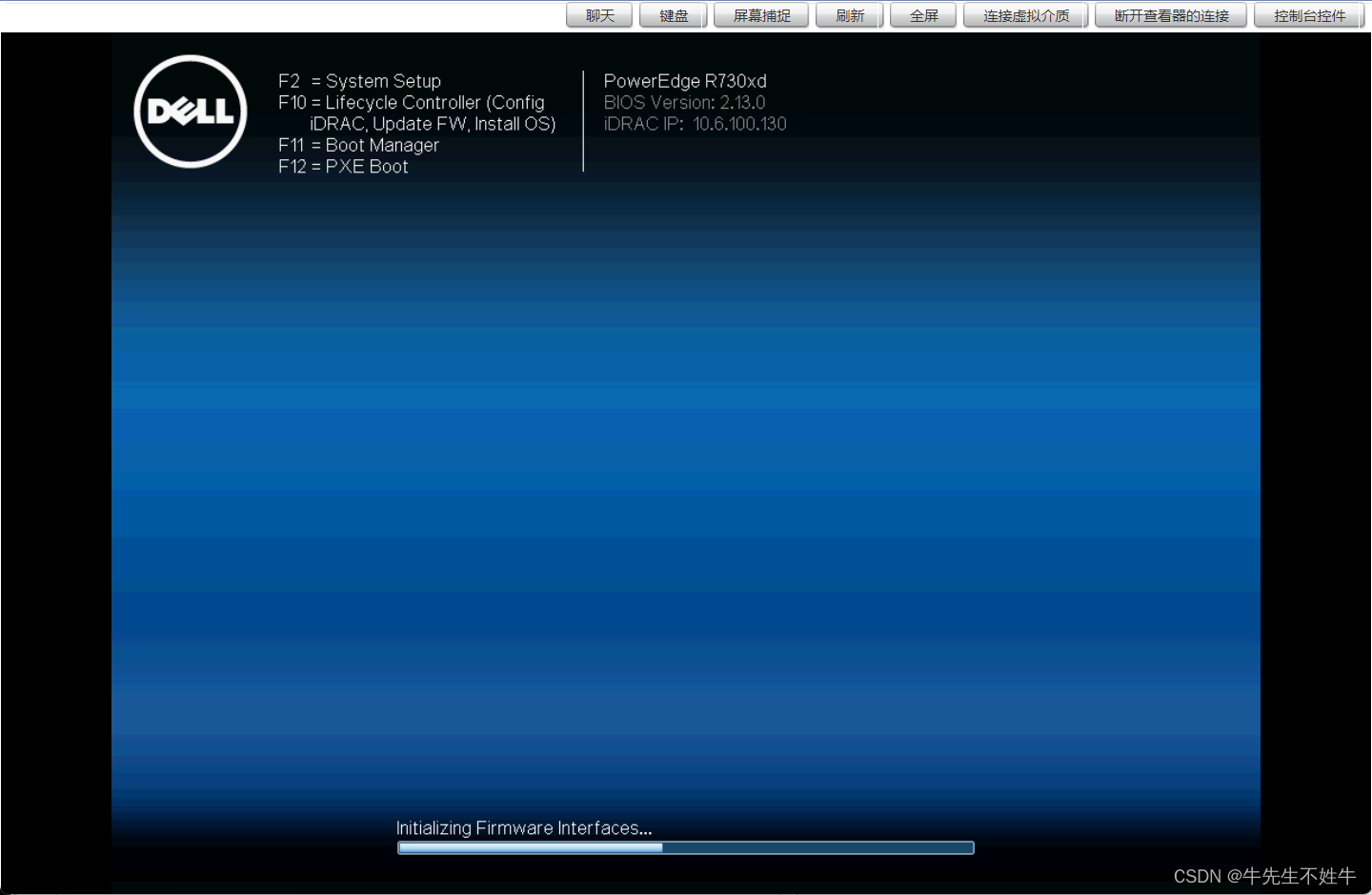Click 'Initializing Firmware Interfaces...' status text

point(524,827)
